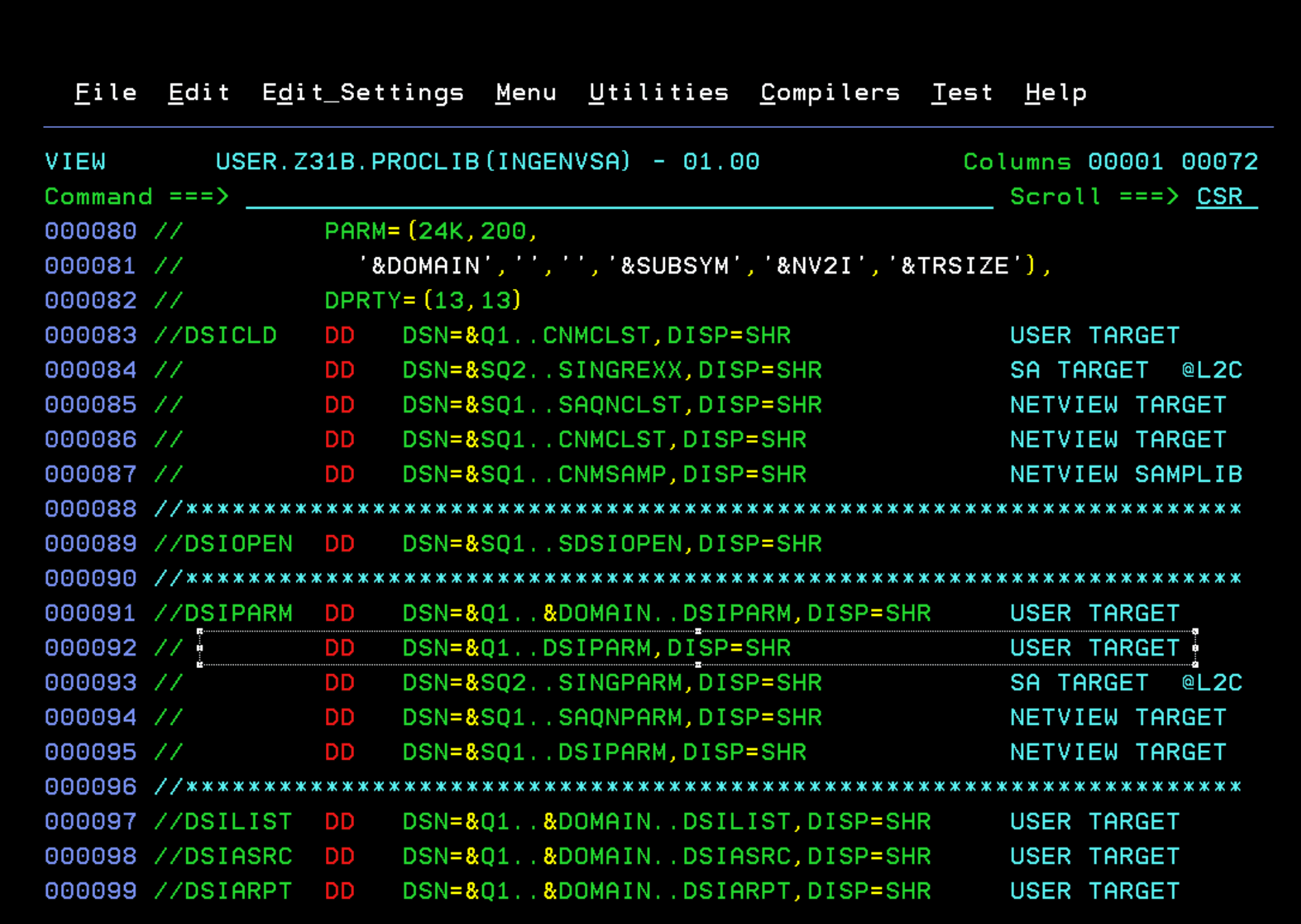Click line number 000099 for DSIARPT
Image resolution: width=1301 pixels, height=924 pixels.
pyautogui.click(x=90, y=891)
